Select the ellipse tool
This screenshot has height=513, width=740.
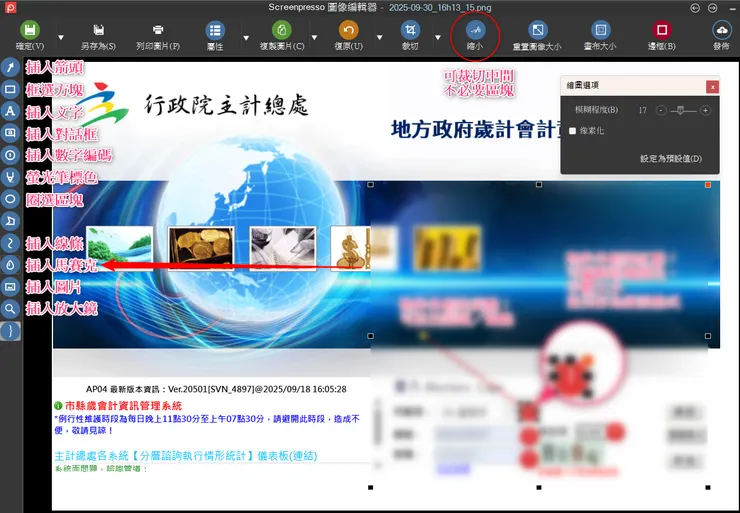[10, 199]
